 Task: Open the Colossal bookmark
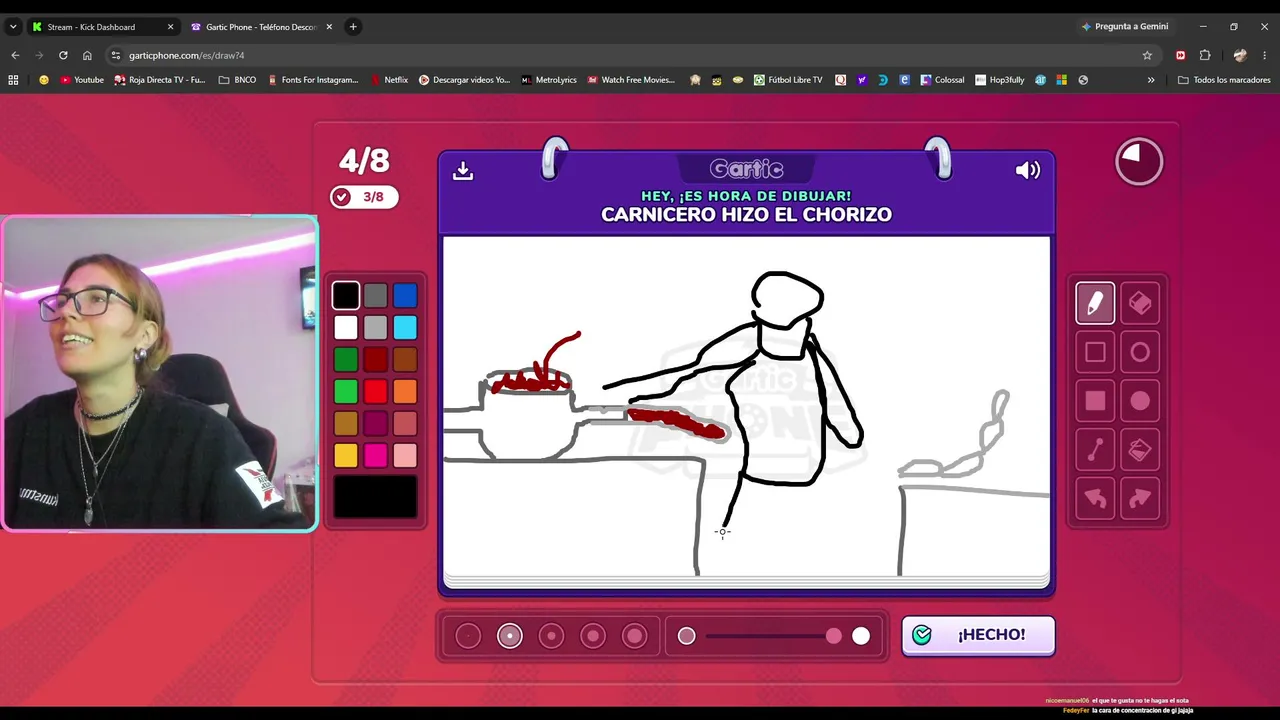pyautogui.click(x=943, y=80)
